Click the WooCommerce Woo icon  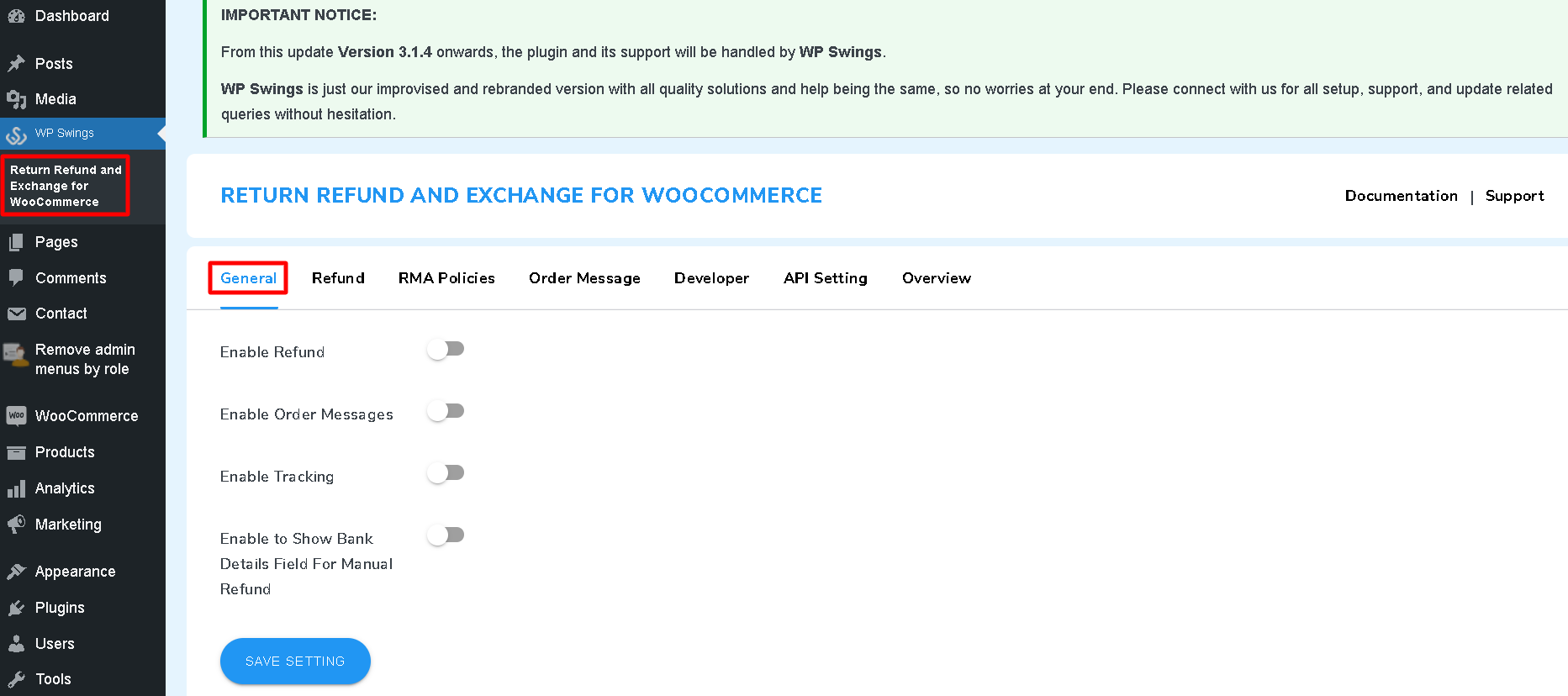pyautogui.click(x=16, y=416)
